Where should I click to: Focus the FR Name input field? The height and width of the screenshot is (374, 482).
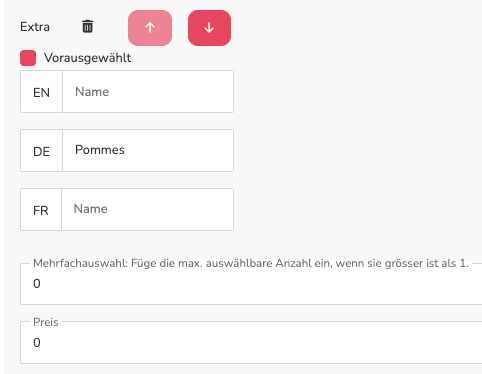[x=147, y=209]
